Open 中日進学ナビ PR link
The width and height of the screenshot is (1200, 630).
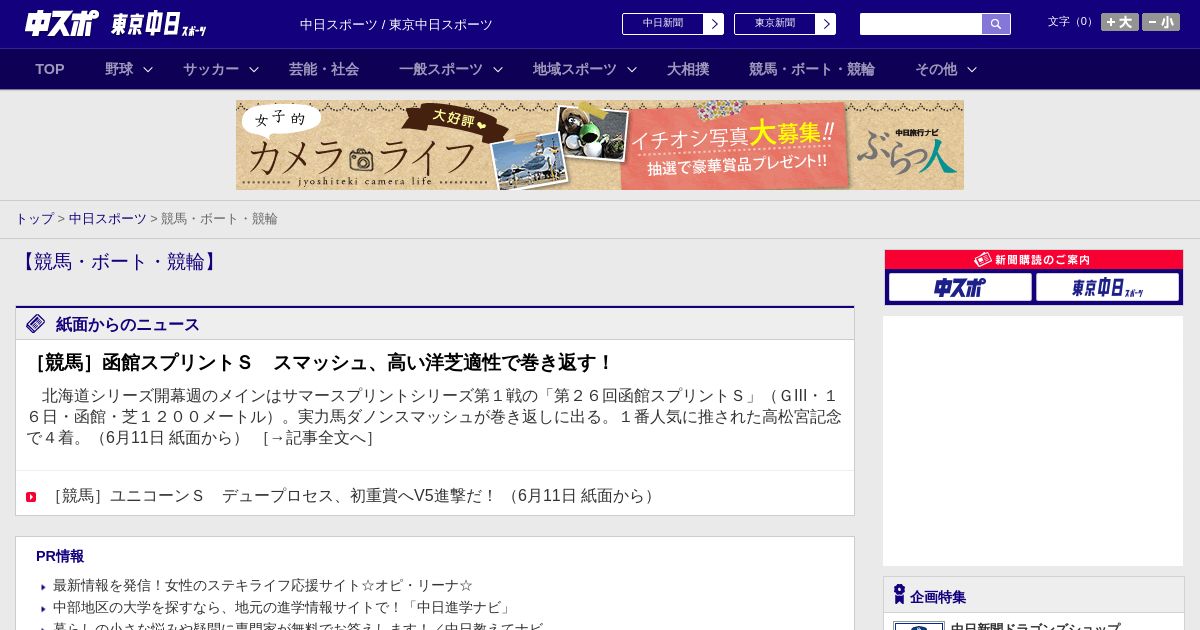click(284, 608)
